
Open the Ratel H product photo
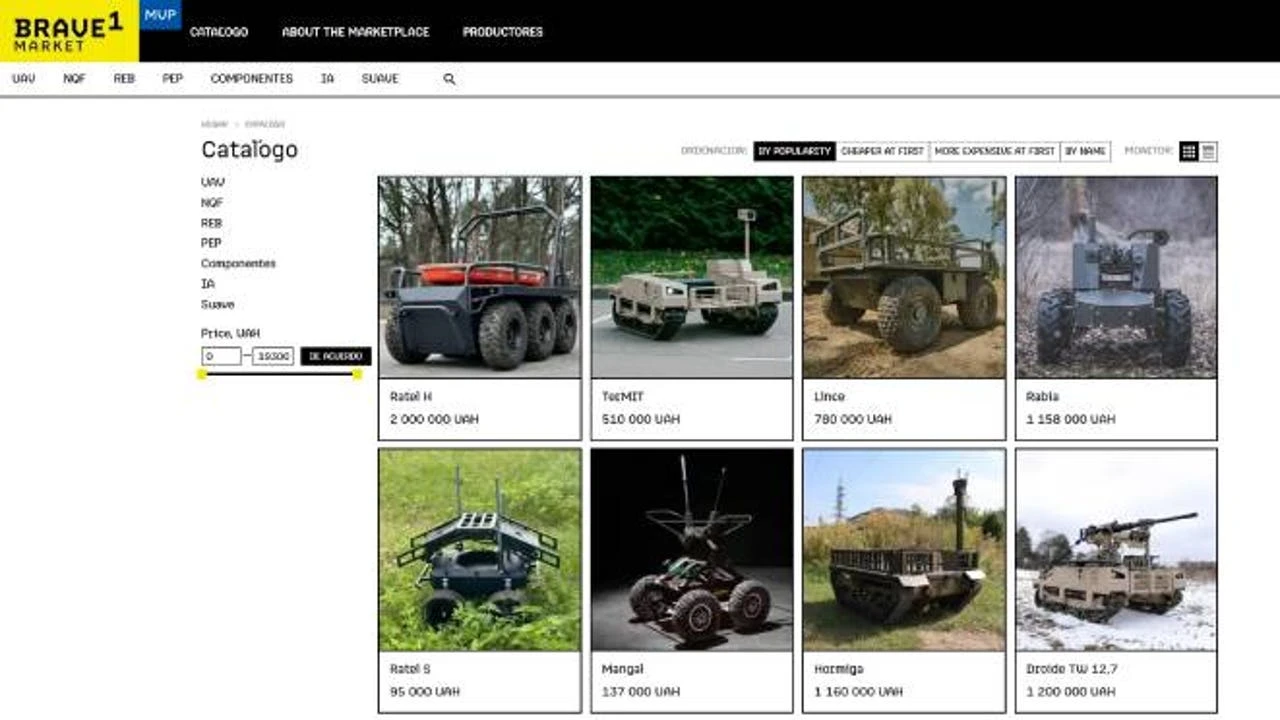point(480,277)
